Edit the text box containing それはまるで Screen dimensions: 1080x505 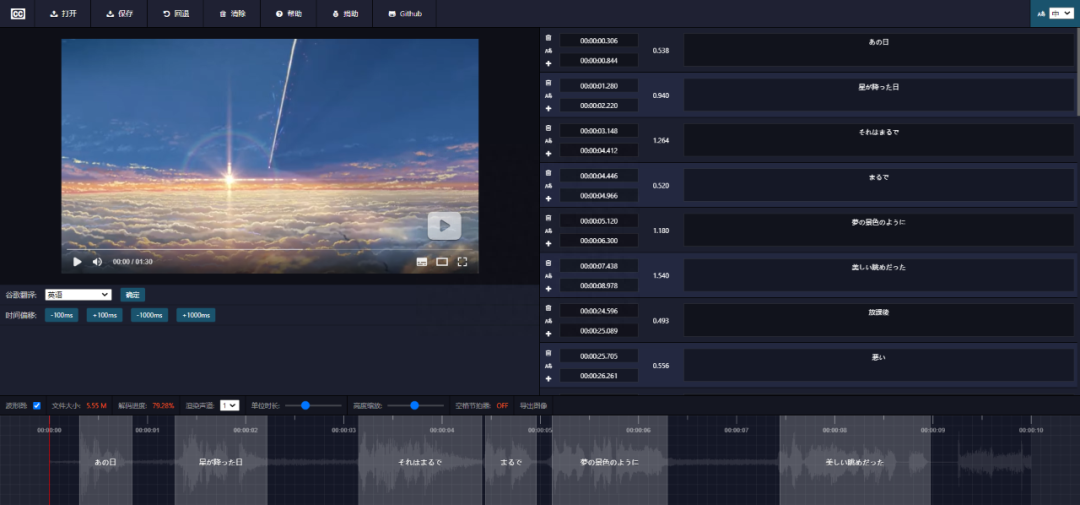pyautogui.click(x=879, y=140)
